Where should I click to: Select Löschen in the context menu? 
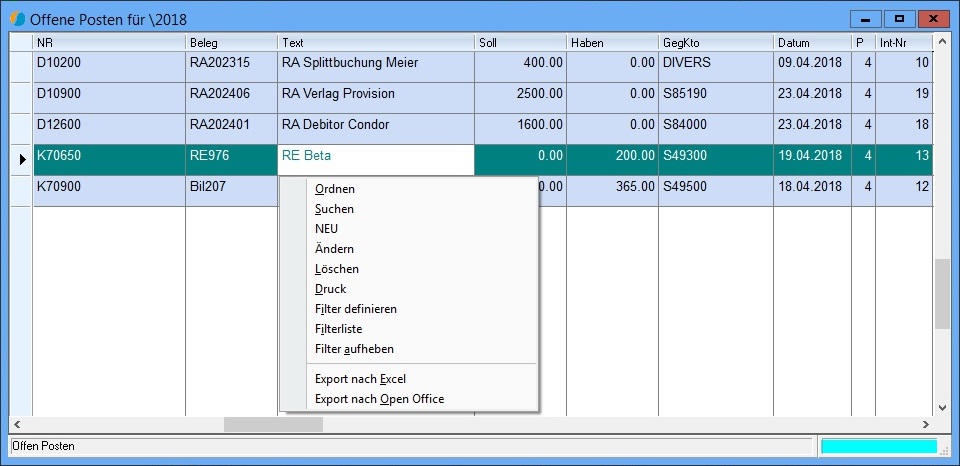pos(336,269)
